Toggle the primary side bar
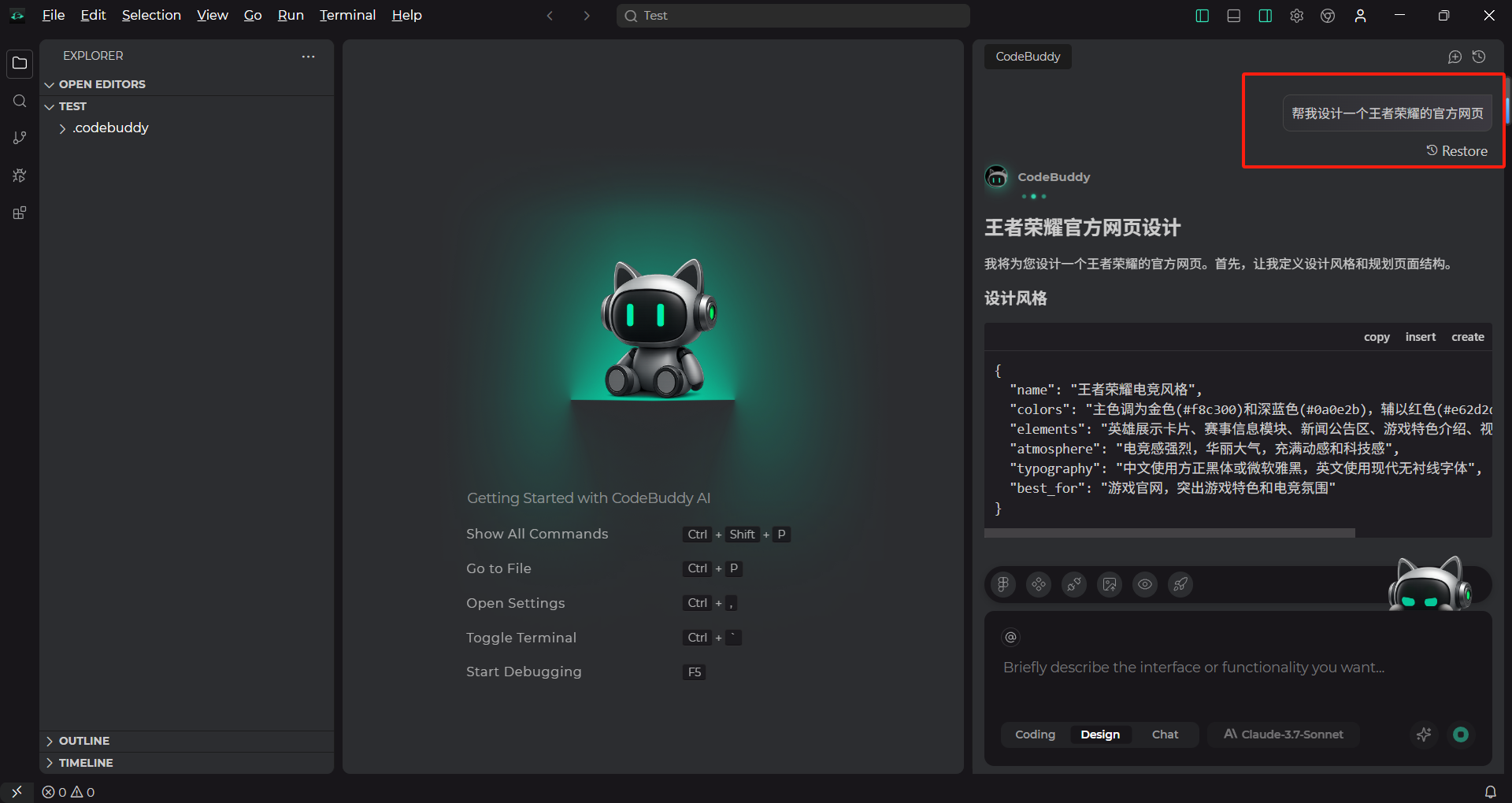 point(1202,16)
